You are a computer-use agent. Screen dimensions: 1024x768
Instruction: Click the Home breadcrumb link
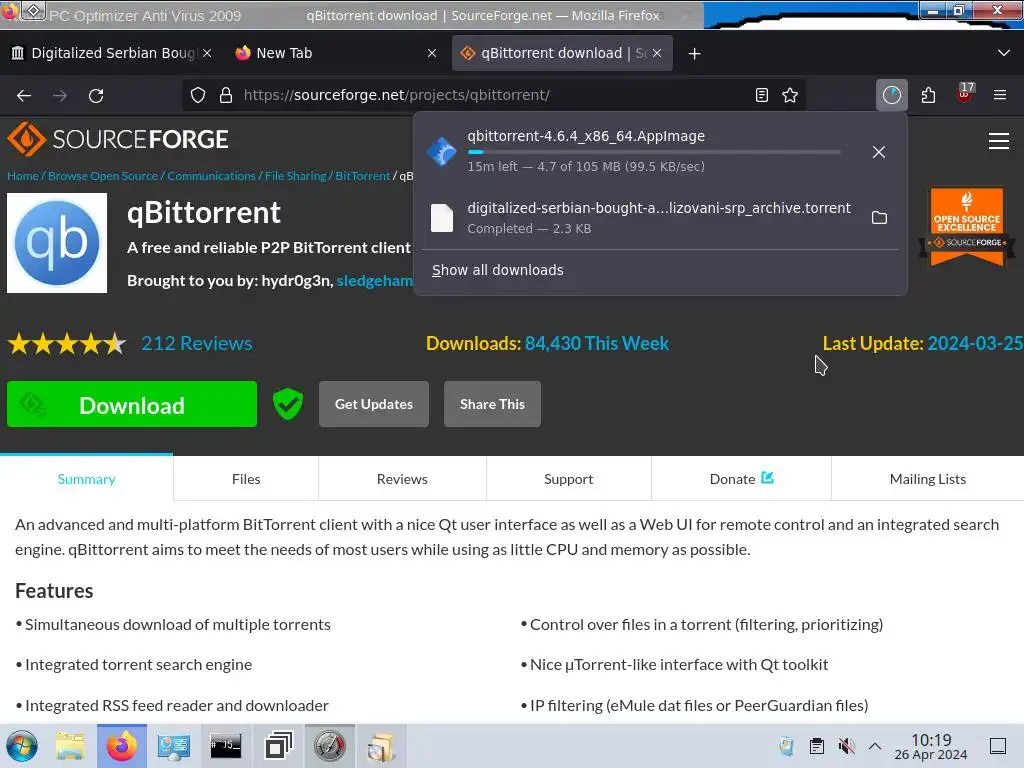point(23,176)
